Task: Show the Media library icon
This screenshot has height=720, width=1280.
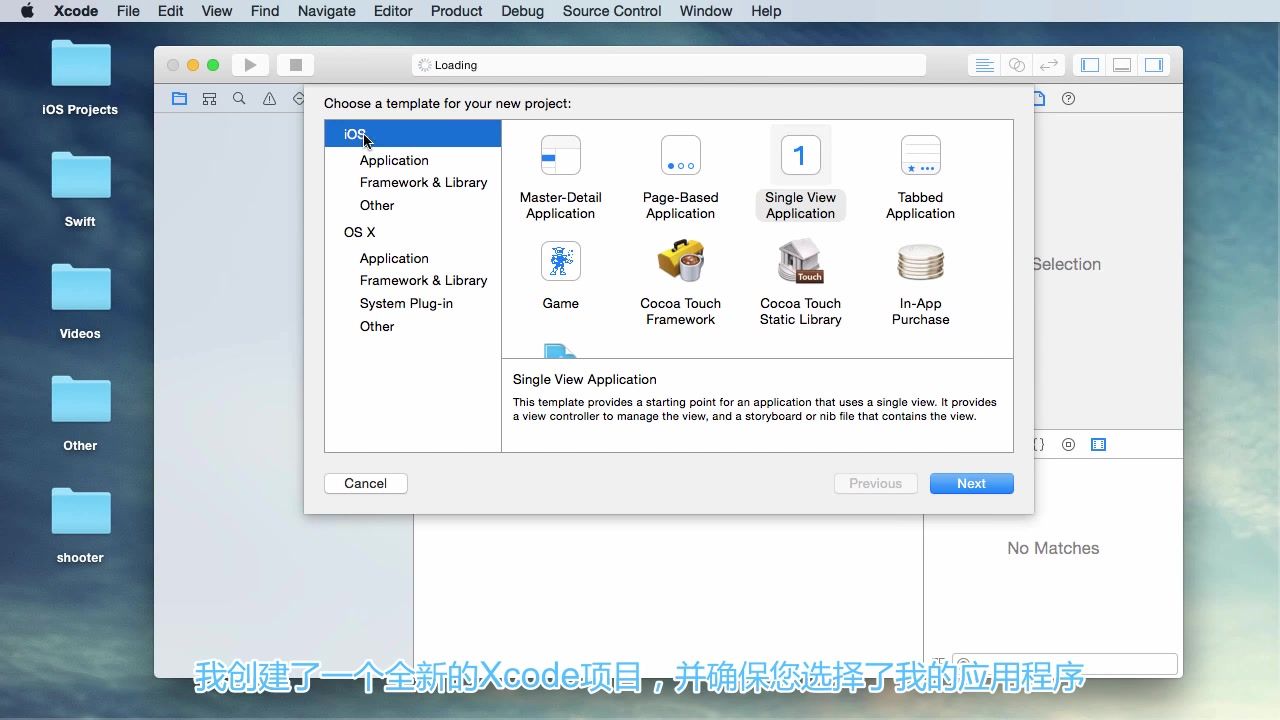Action: click(x=1098, y=445)
